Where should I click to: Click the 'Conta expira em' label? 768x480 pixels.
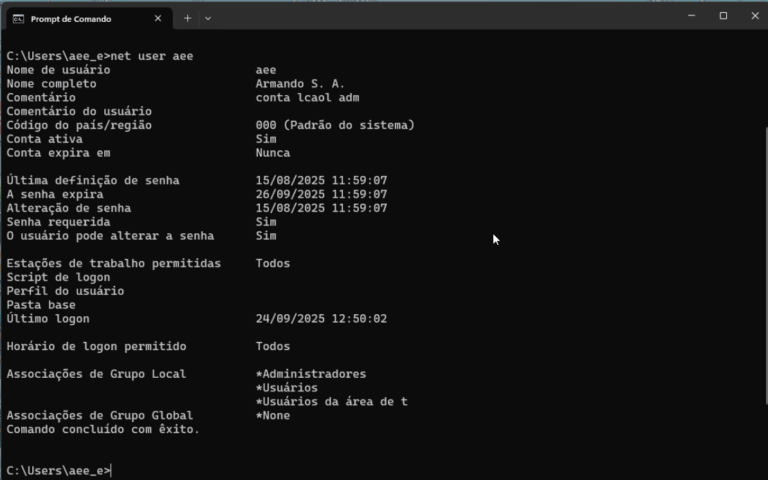point(58,153)
